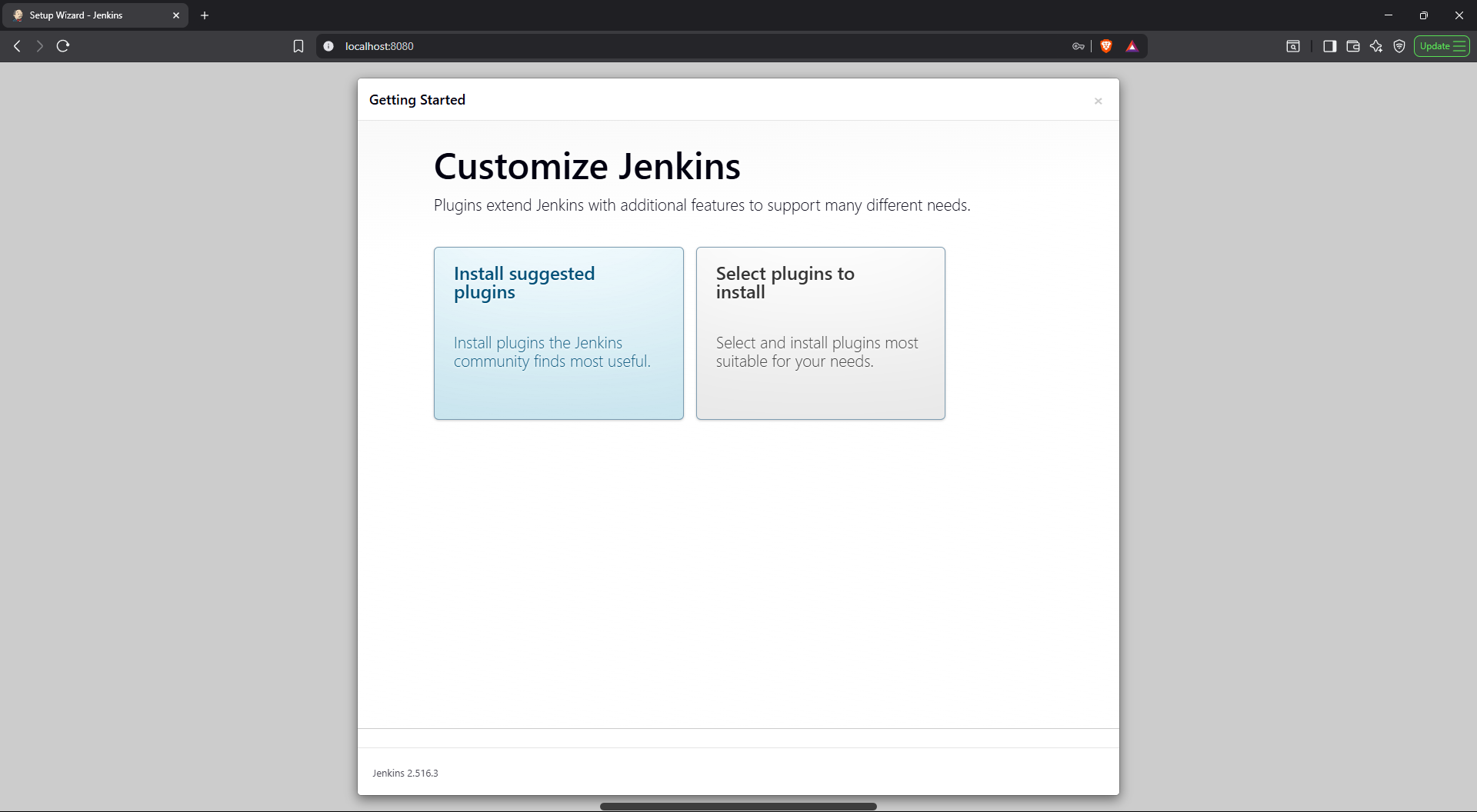Open the saved passwords key icon
This screenshot has width=1477, height=812.
(x=1078, y=46)
